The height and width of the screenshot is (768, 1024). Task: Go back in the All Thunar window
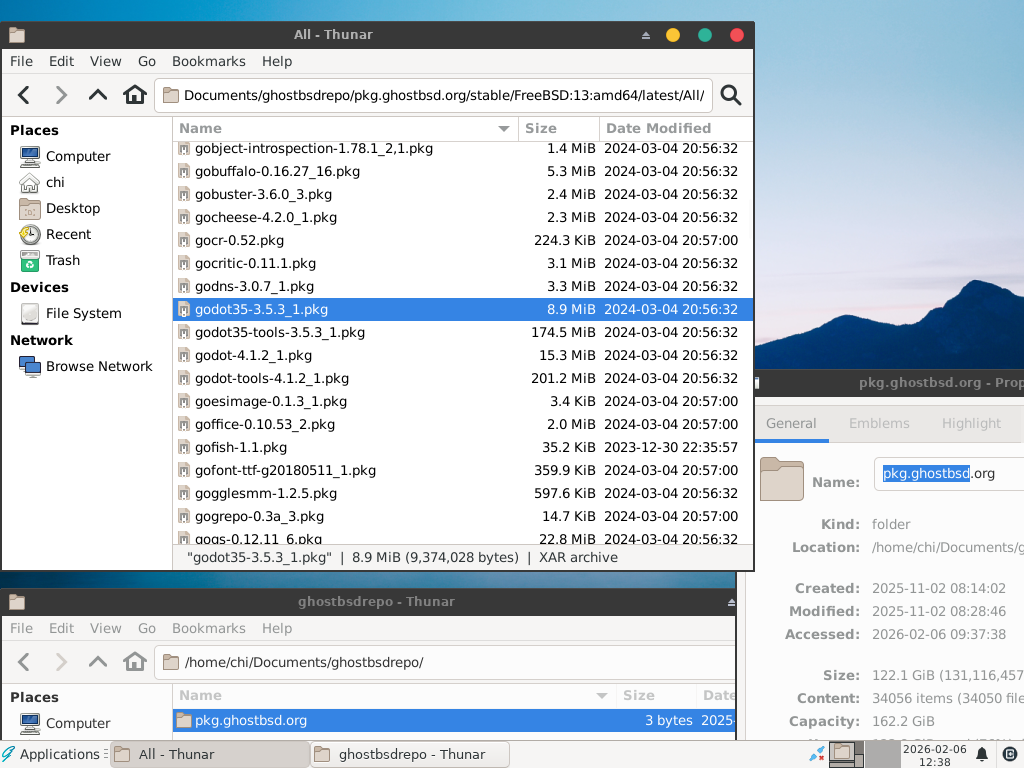point(24,95)
